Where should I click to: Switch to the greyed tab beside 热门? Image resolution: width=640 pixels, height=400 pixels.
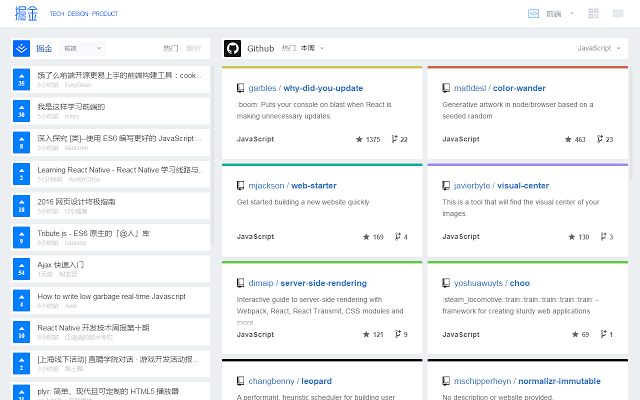tap(193, 48)
